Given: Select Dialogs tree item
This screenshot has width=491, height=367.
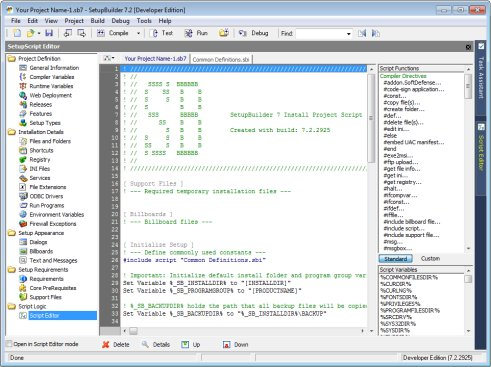Looking at the screenshot, I should click(38, 242).
